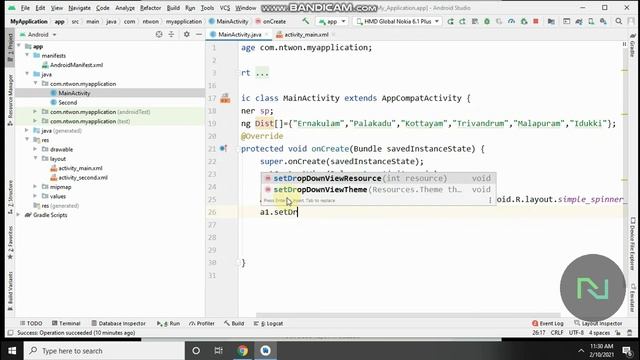Click the Windows Start button
This screenshot has height=360, width=640.
[x=12, y=351]
